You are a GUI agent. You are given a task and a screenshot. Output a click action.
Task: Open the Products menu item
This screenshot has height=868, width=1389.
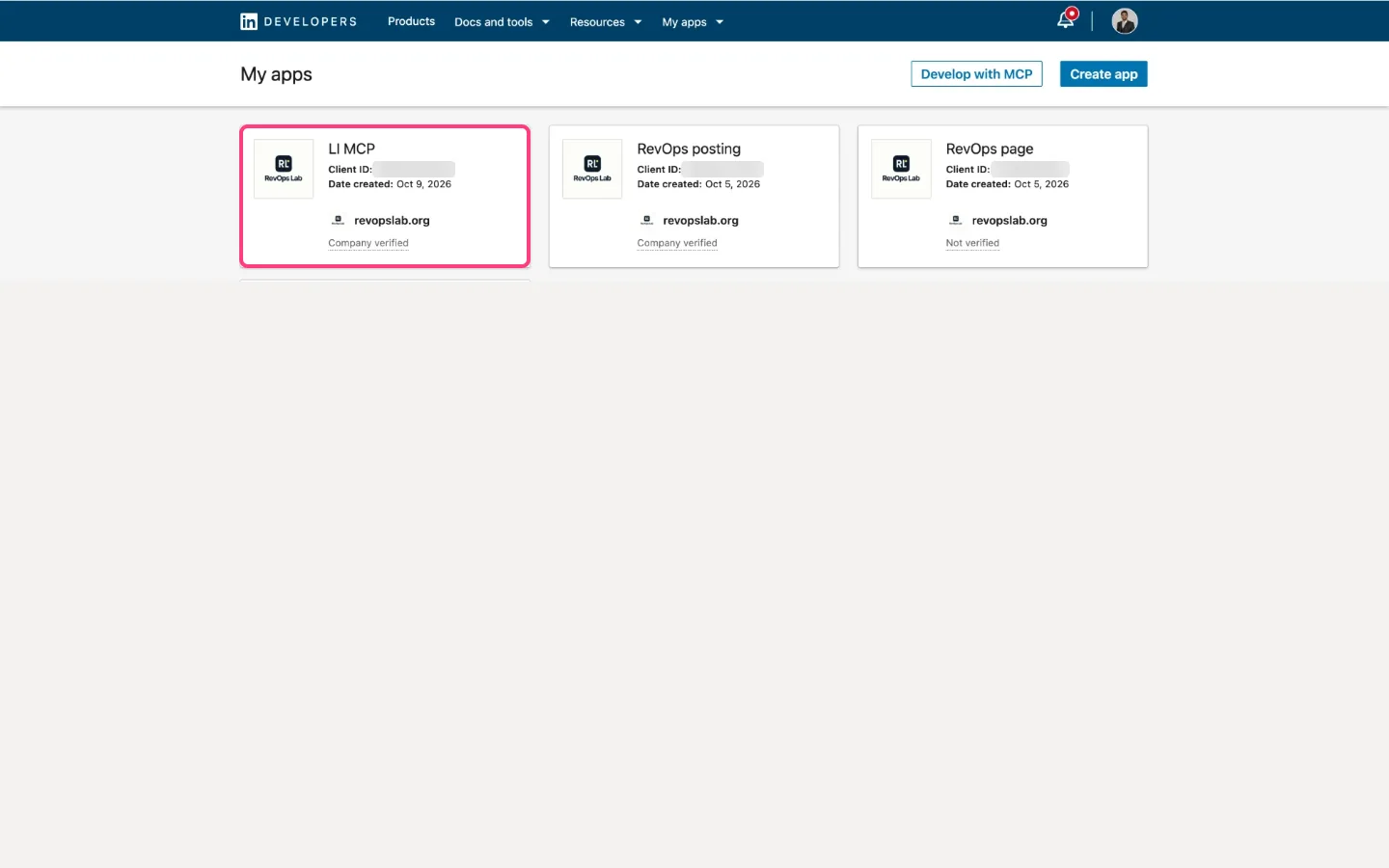(x=411, y=21)
